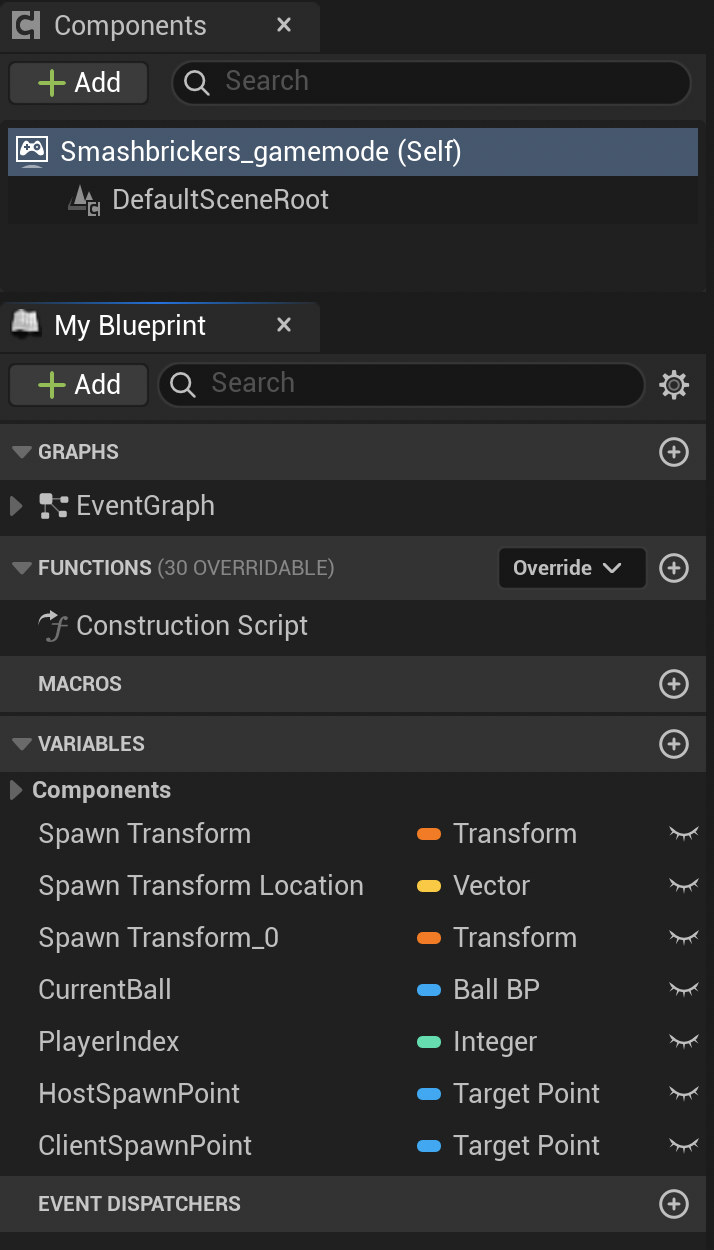This screenshot has width=714, height=1250.
Task: Click the gamepad icon of Smashbrickers_gamemode
Action: click(32, 152)
